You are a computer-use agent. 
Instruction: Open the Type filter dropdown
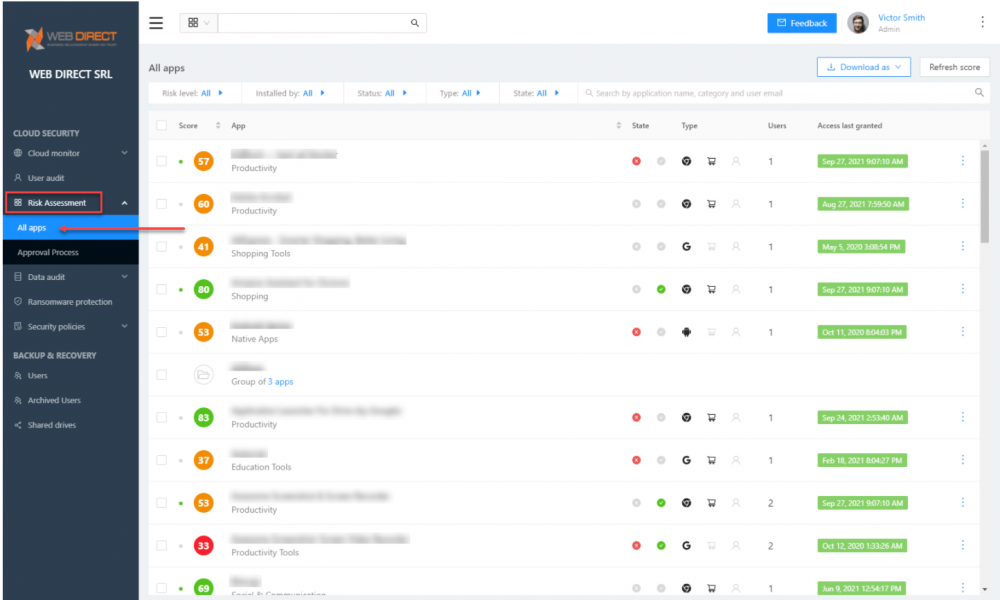(x=460, y=93)
